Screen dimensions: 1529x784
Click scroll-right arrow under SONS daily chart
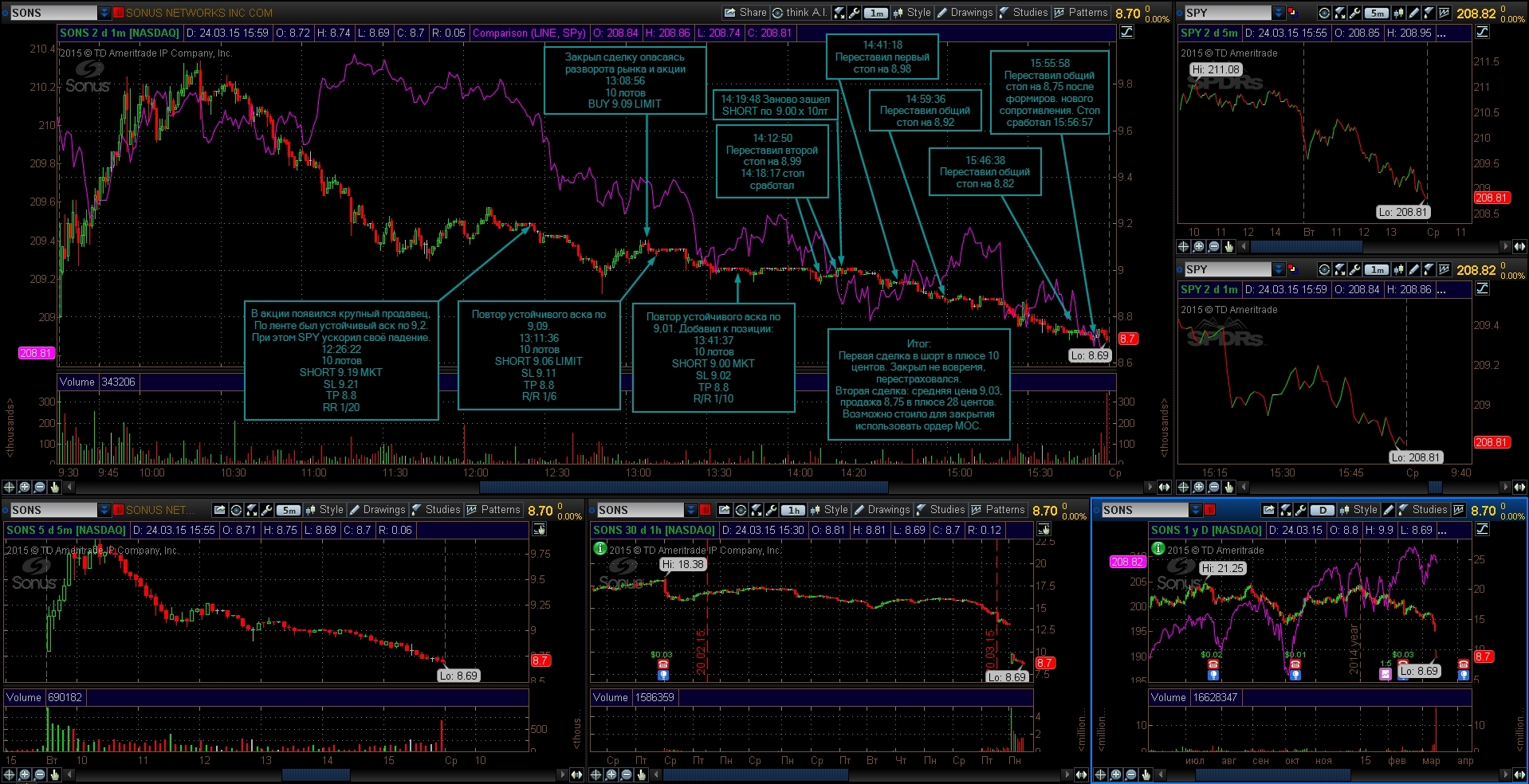[x=1506, y=774]
